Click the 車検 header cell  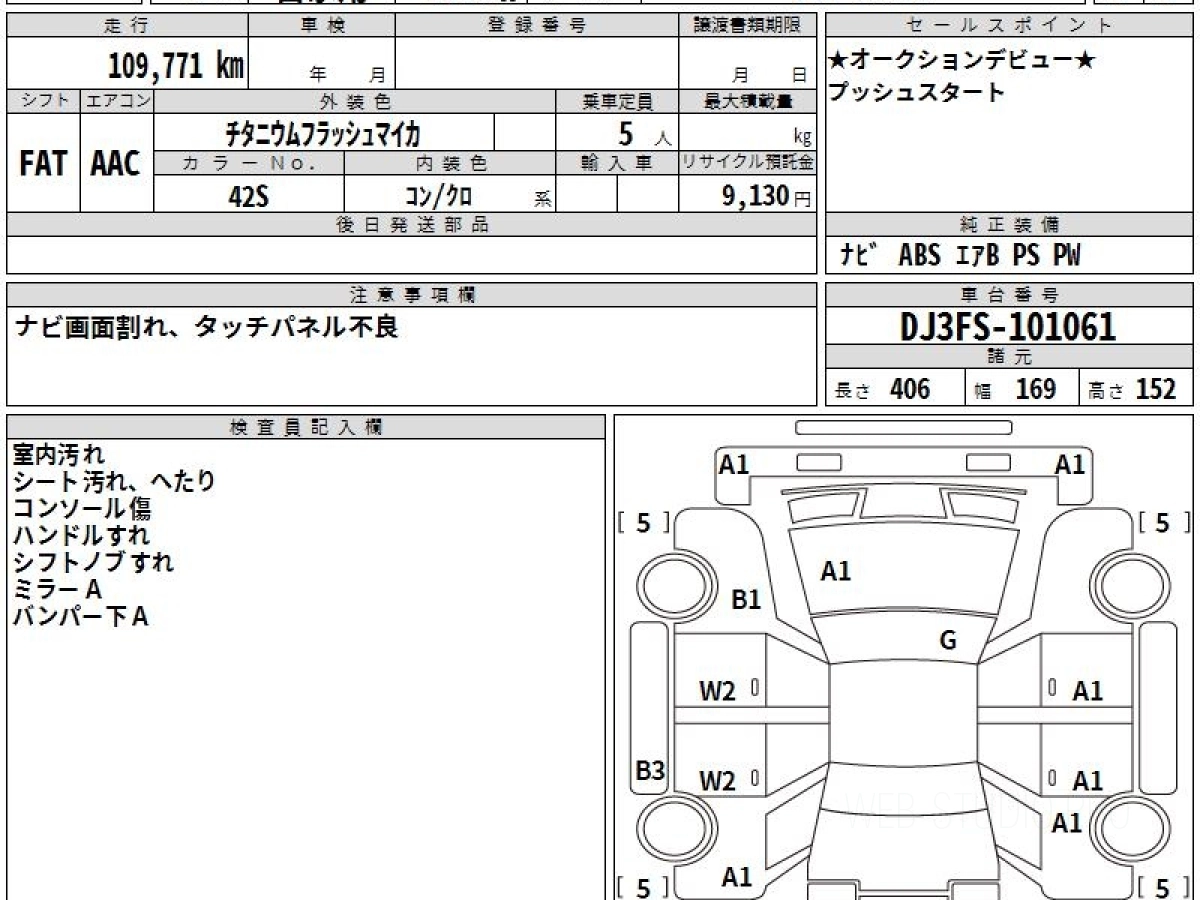tap(322, 26)
